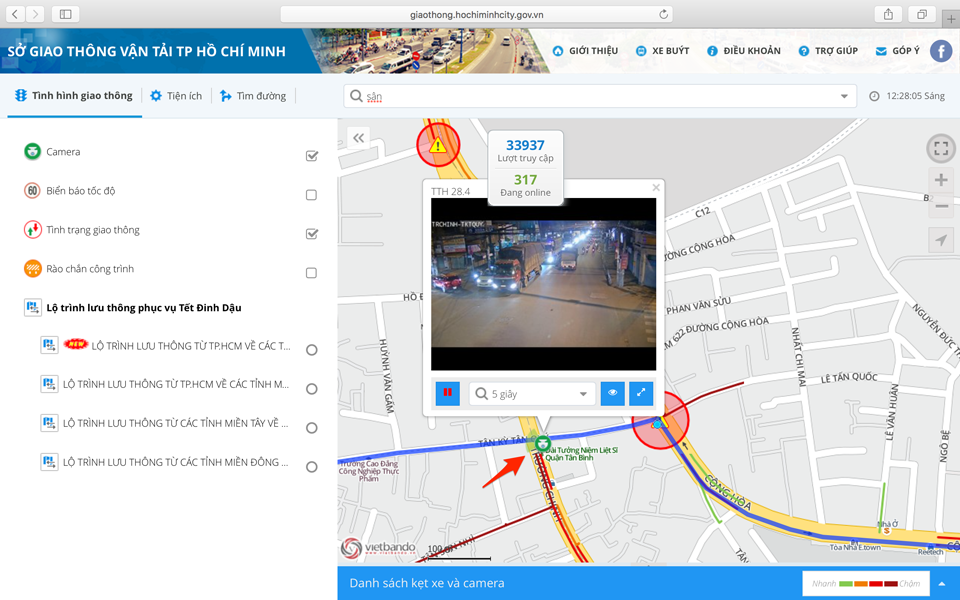Image resolution: width=960 pixels, height=600 pixels.
Task: Click the green Nhanh legend swatch
Action: [846, 583]
